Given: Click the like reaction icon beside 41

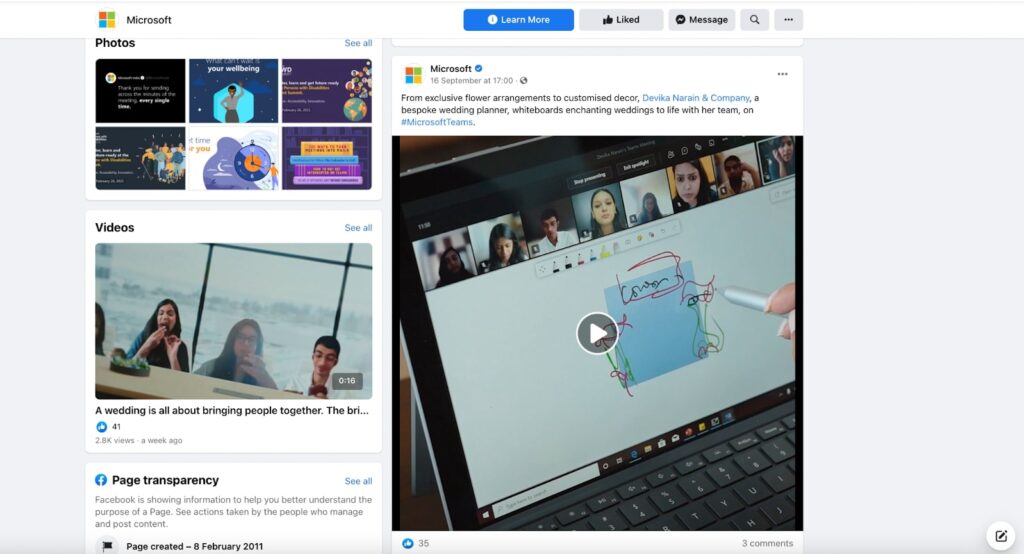Looking at the screenshot, I should click(101, 427).
